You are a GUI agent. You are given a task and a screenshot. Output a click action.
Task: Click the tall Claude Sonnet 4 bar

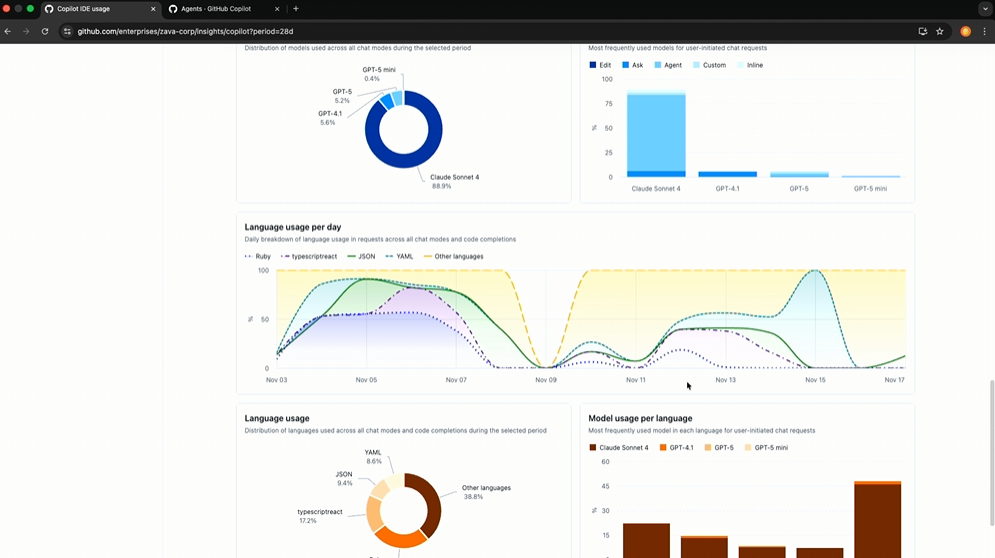pyautogui.click(x=656, y=130)
